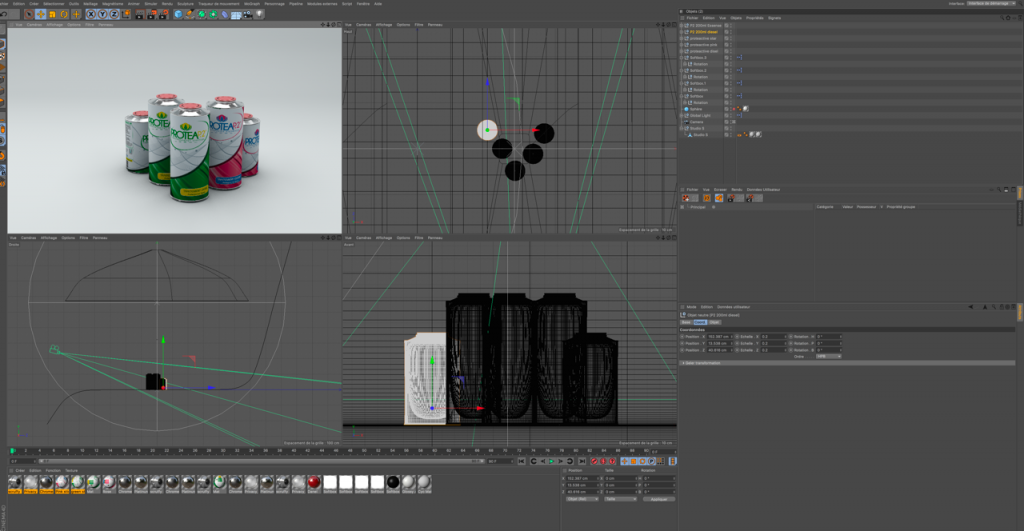1024x531 pixels.
Task: Toggle visibility dots of Global Light
Action: 731,116
